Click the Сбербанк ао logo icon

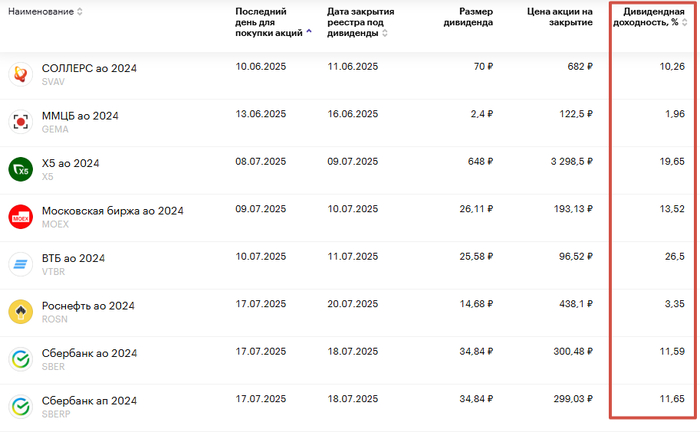(20, 359)
